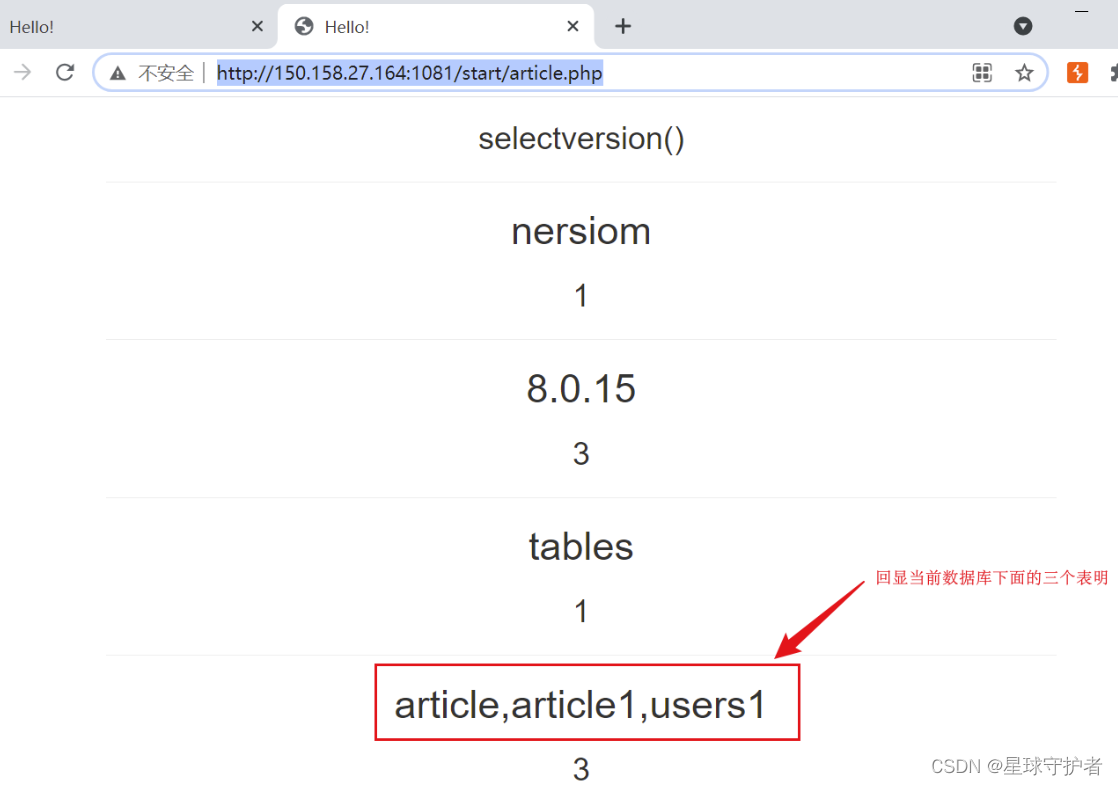1118x785 pixels.
Task: Minimize the browser window
Action: click(1081, 11)
